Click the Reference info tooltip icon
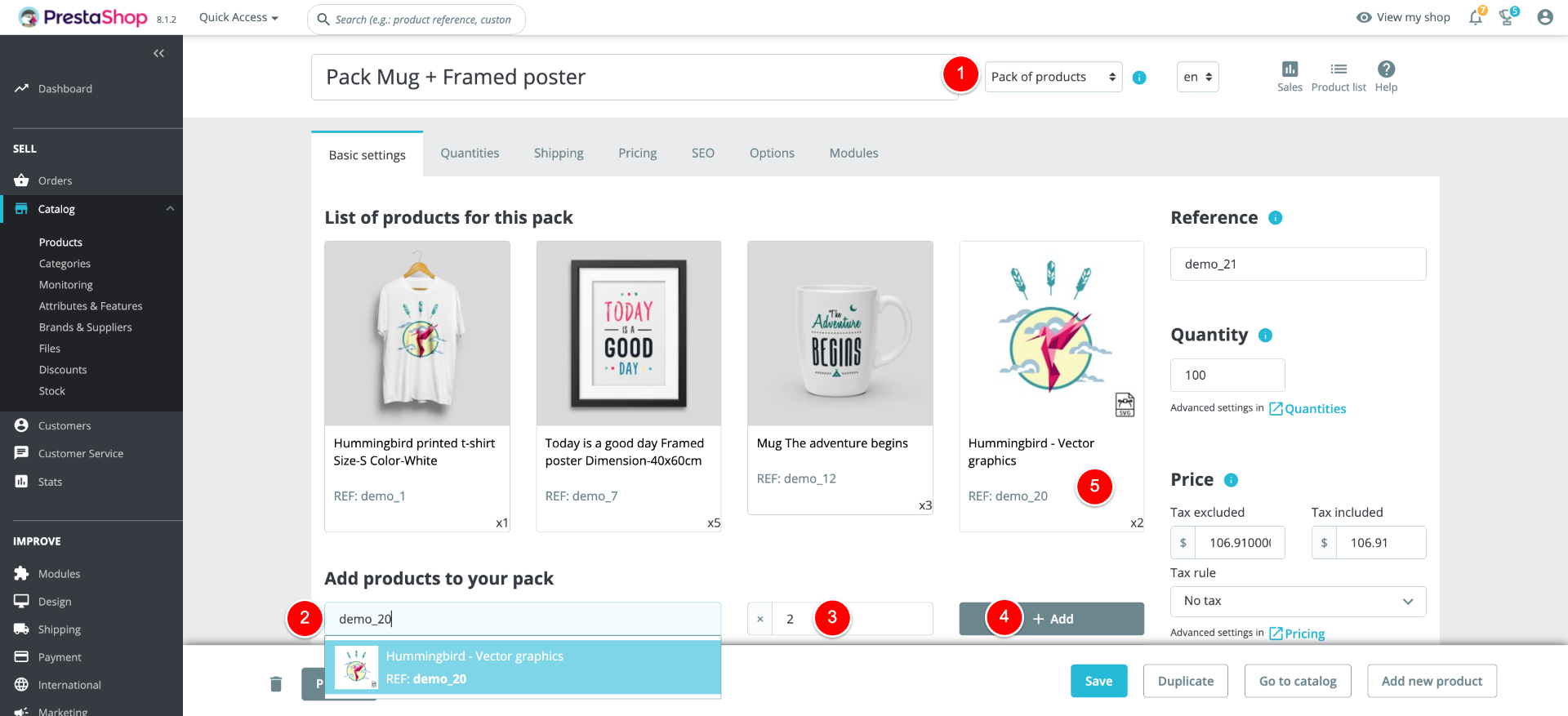1568x716 pixels. 1275,218
